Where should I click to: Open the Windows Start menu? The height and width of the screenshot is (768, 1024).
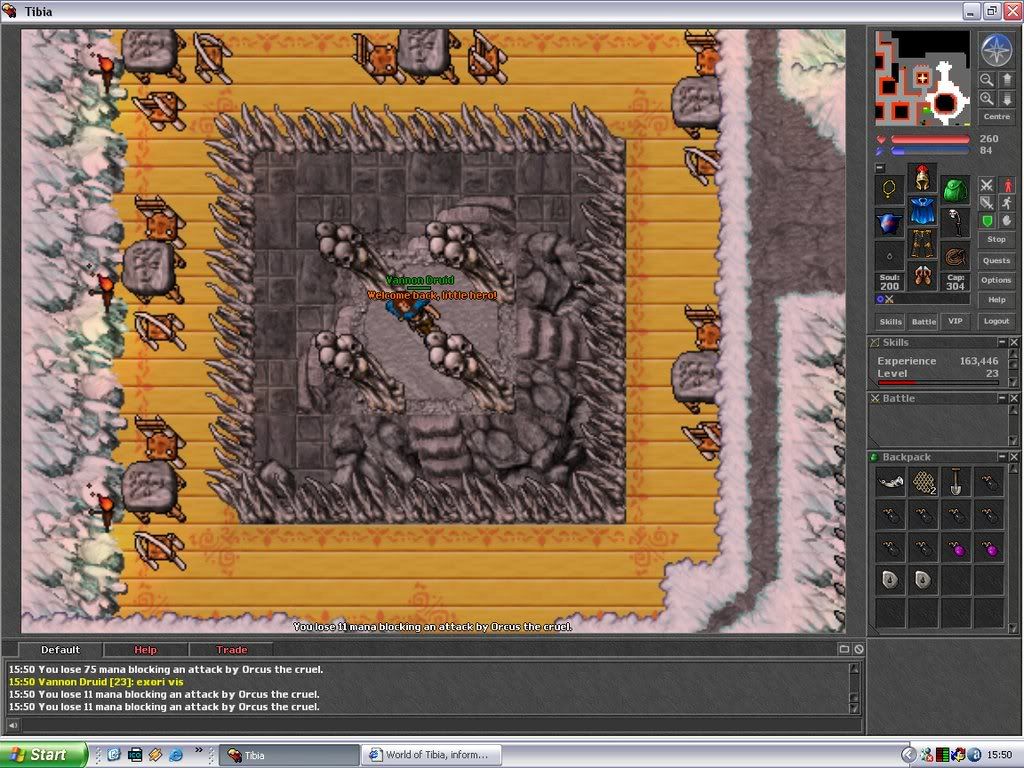44,755
